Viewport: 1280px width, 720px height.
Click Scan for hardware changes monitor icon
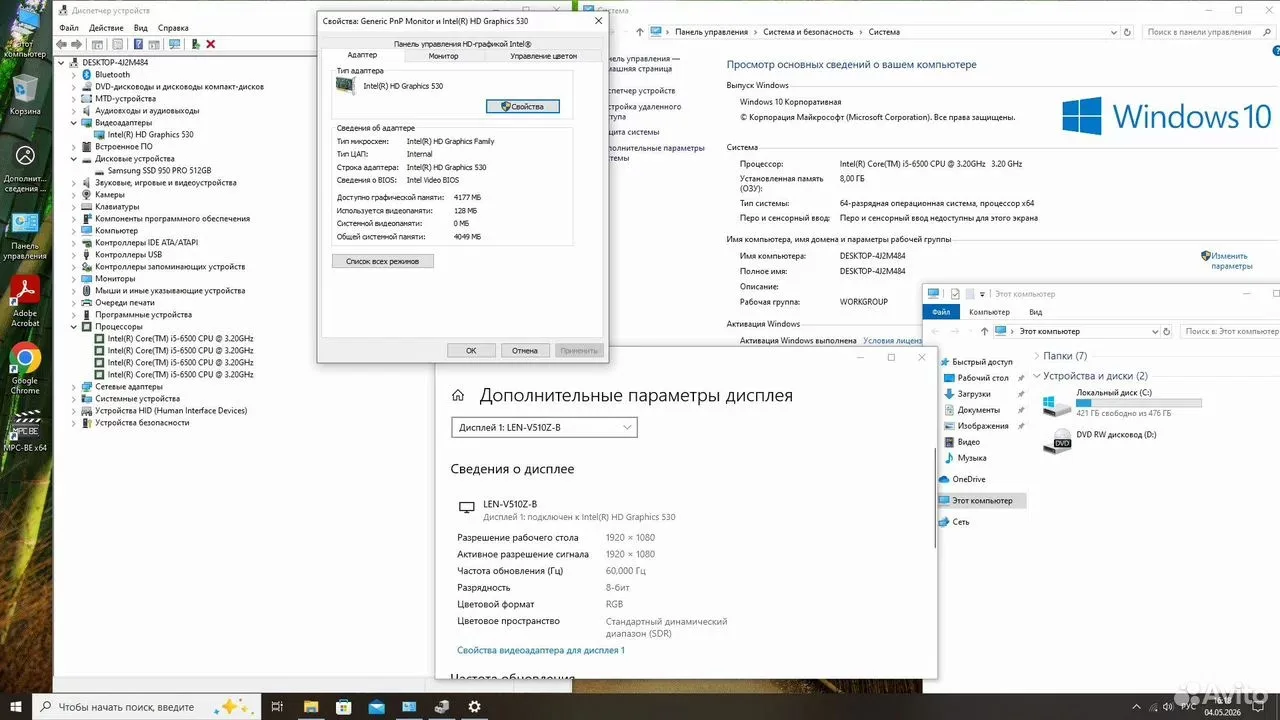(175, 44)
